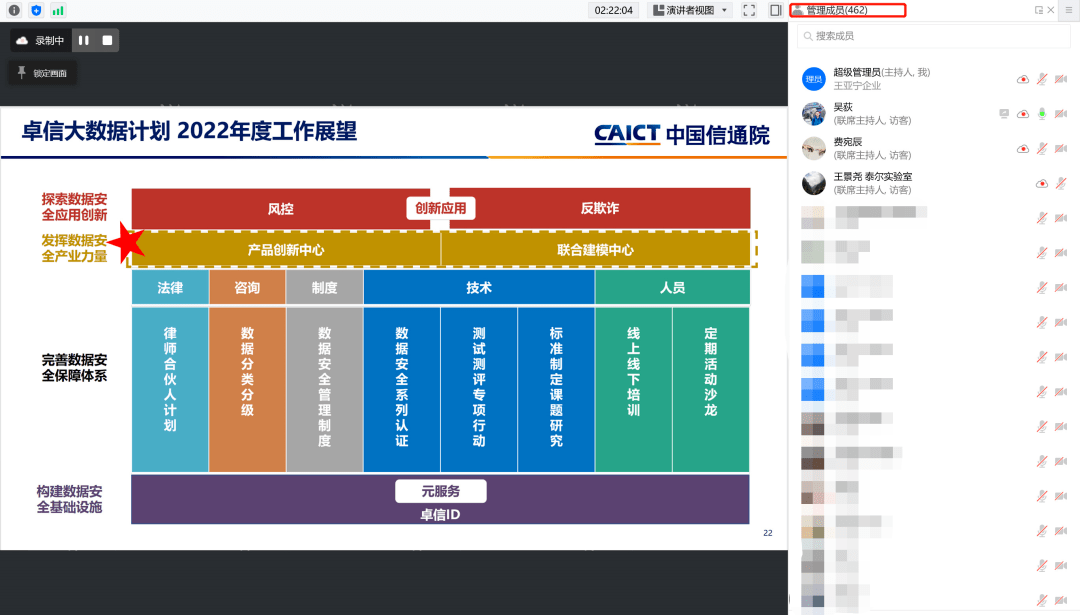This screenshot has width=1080, height=615.
Task: Select 王景尧 泰尔实验室 avatar
Action: 813,183
